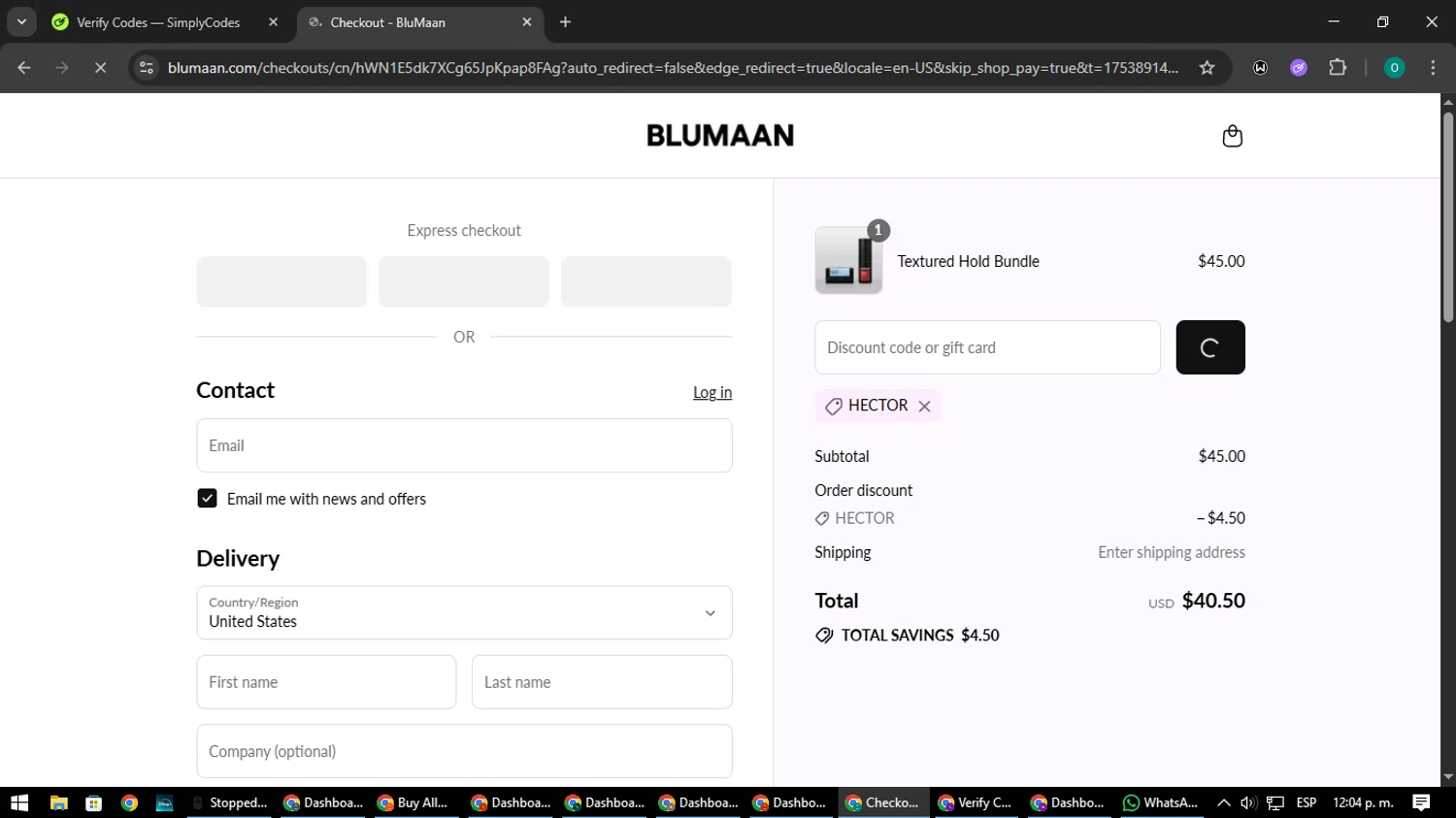Screen dimensions: 1456x818
Task: Open the shopping bag cart icon
Action: (x=1232, y=136)
